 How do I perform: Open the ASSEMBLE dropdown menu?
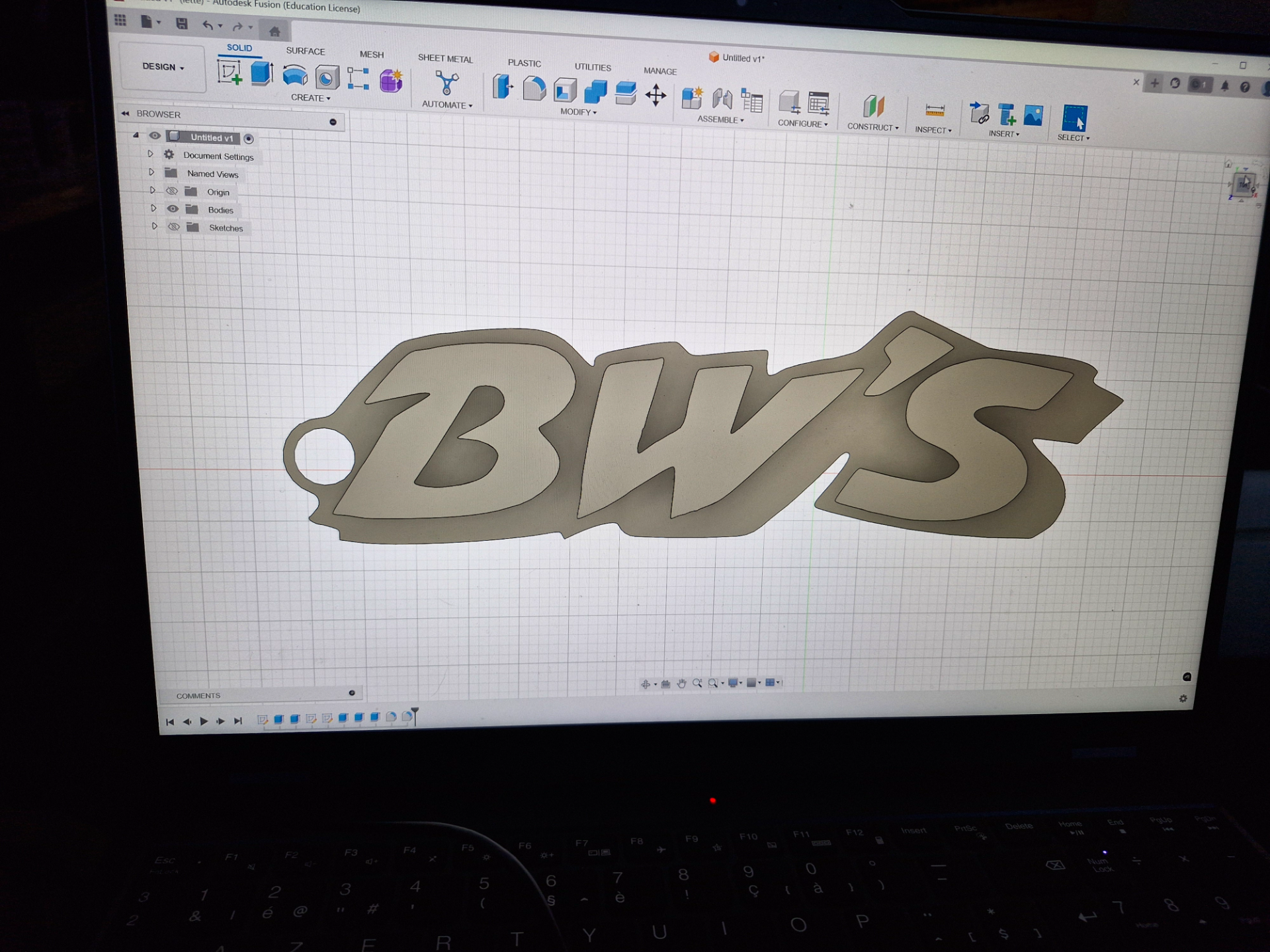point(720,120)
